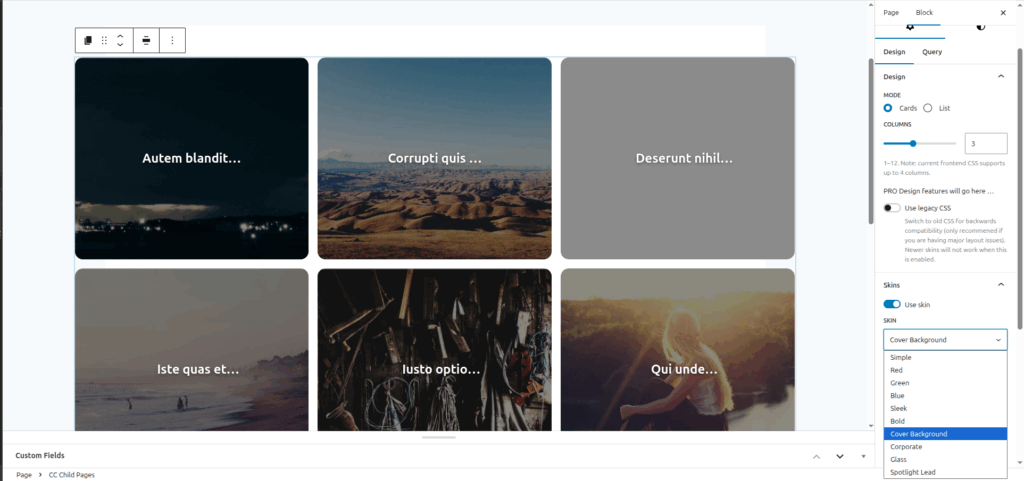The height and width of the screenshot is (481, 1024).
Task: Open the align icon in block toolbar
Action: click(x=146, y=40)
